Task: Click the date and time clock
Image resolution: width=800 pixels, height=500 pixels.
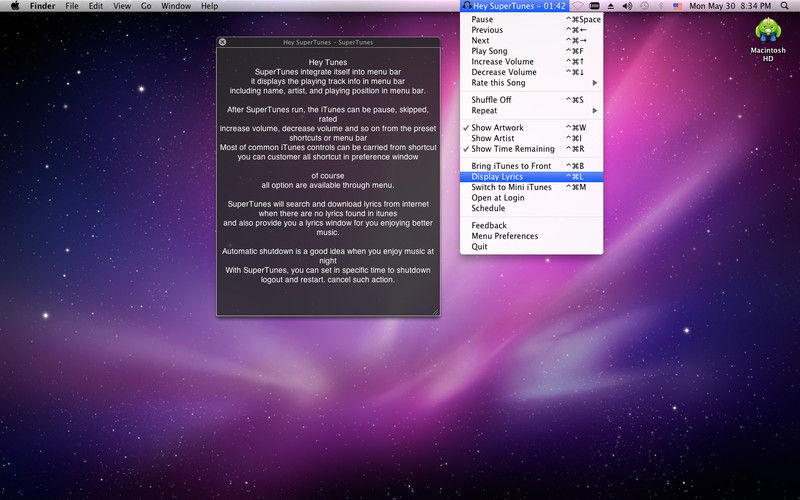Action: point(730,6)
